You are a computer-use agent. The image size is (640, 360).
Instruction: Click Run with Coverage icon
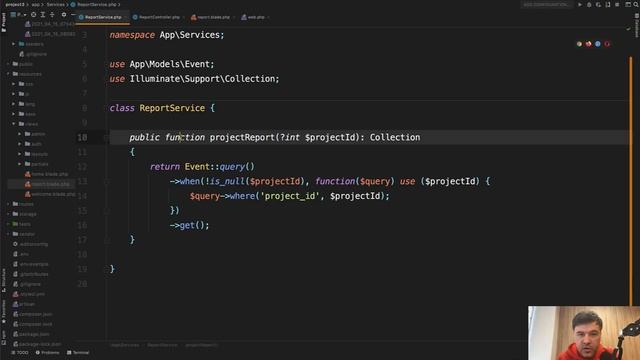[x=598, y=4]
